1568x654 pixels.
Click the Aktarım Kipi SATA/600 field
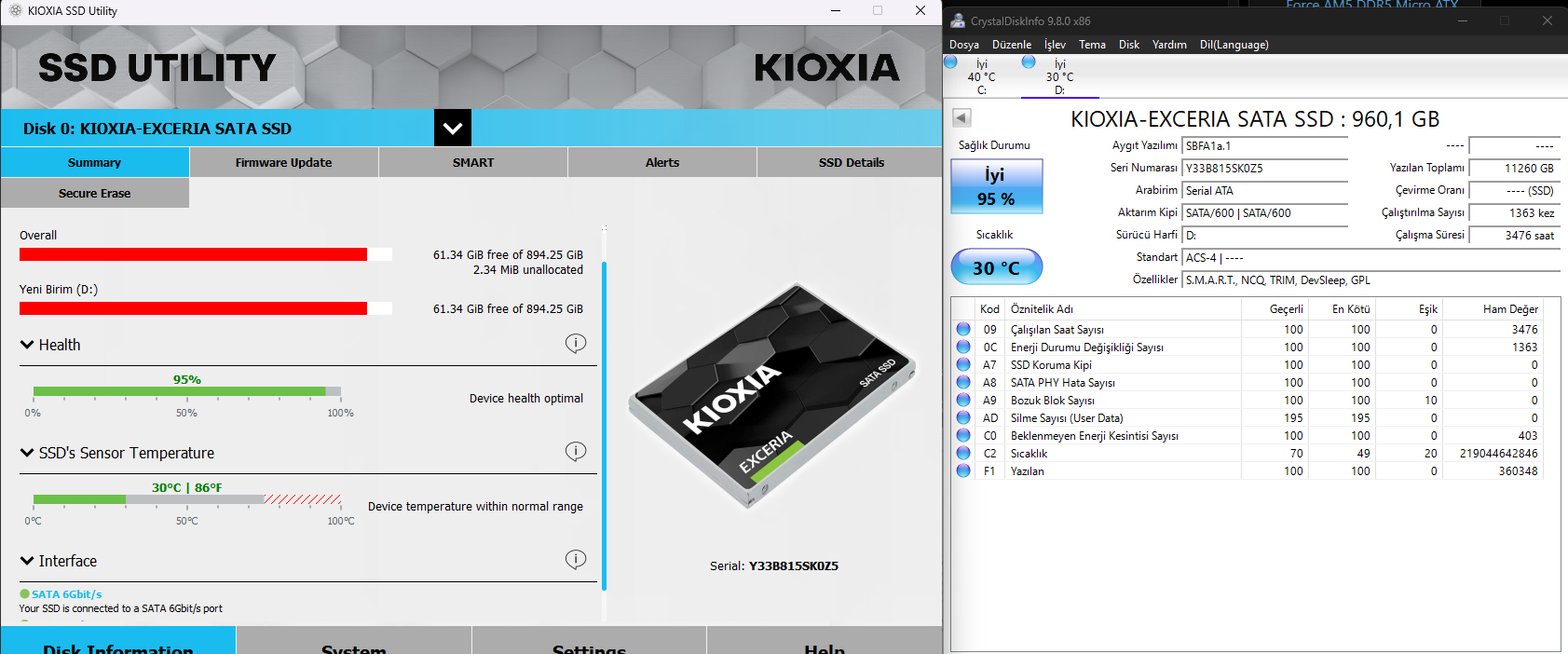tap(1264, 212)
